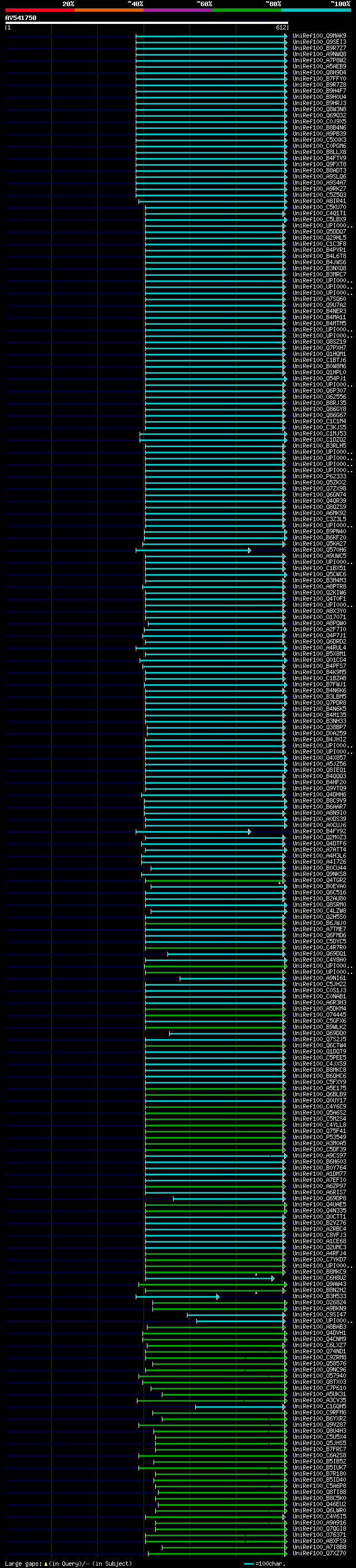Click the =100char. scale legend
Image resolution: width=356 pixels, height=1568 pixels.
265,1563
